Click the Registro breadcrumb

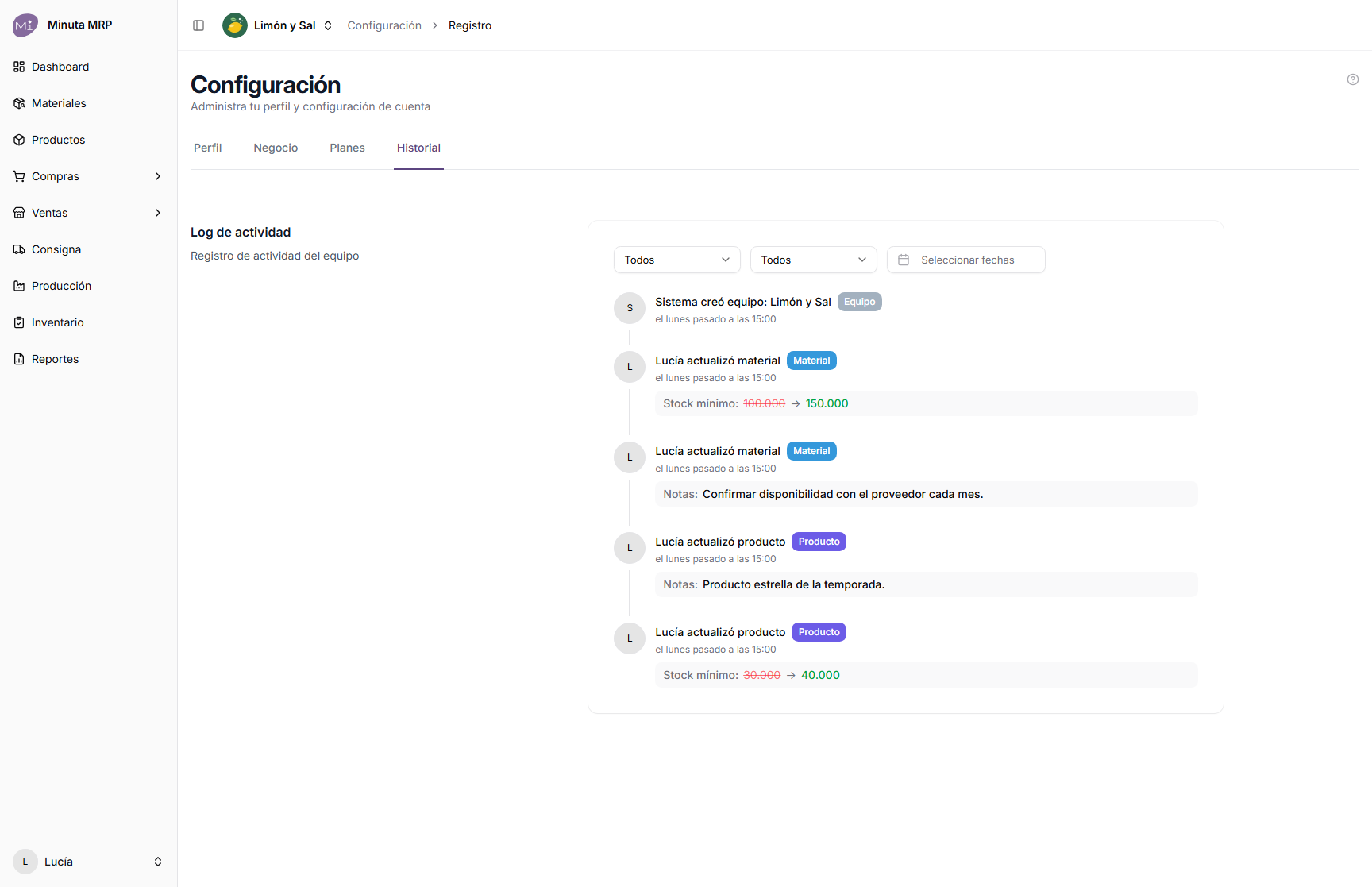tap(470, 25)
